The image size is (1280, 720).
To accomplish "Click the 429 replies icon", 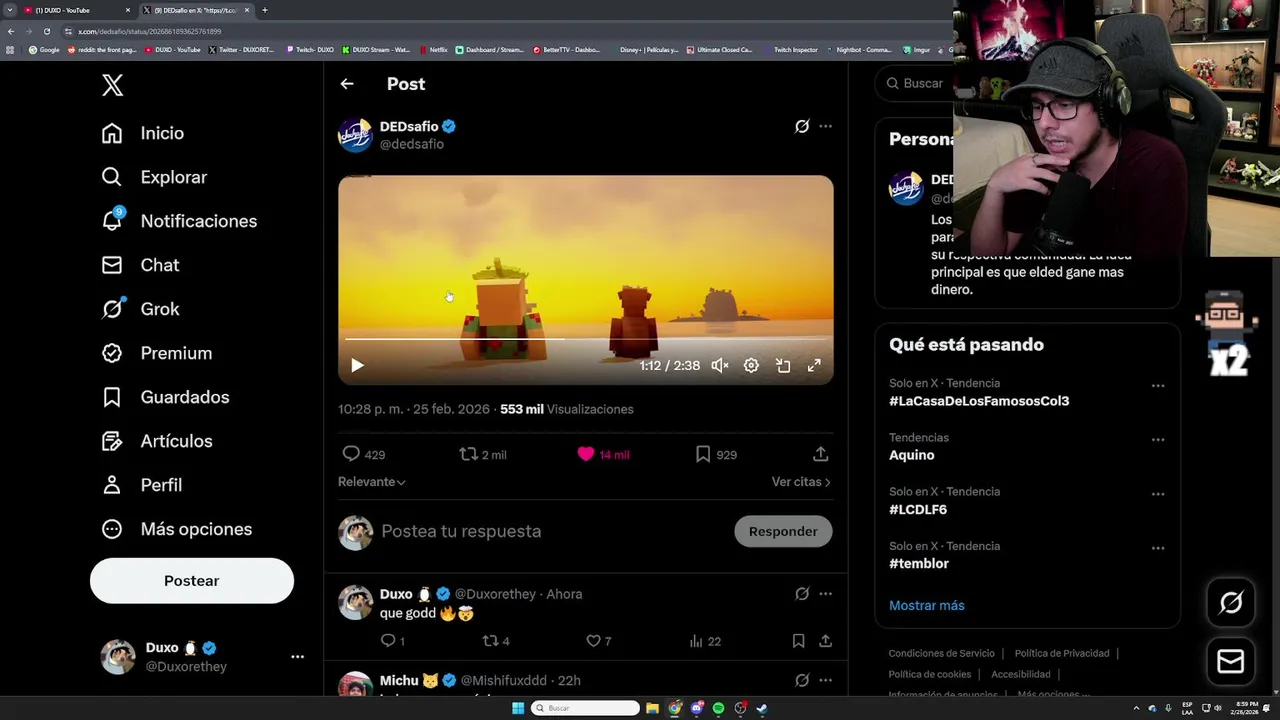I will [x=351, y=454].
